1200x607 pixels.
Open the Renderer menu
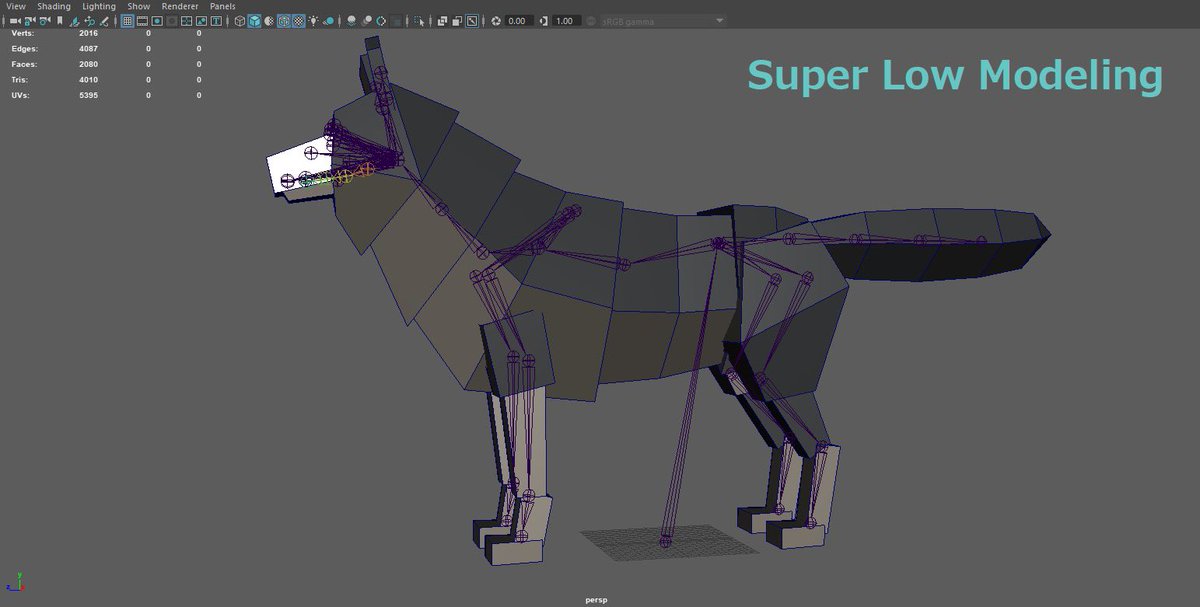pos(180,6)
